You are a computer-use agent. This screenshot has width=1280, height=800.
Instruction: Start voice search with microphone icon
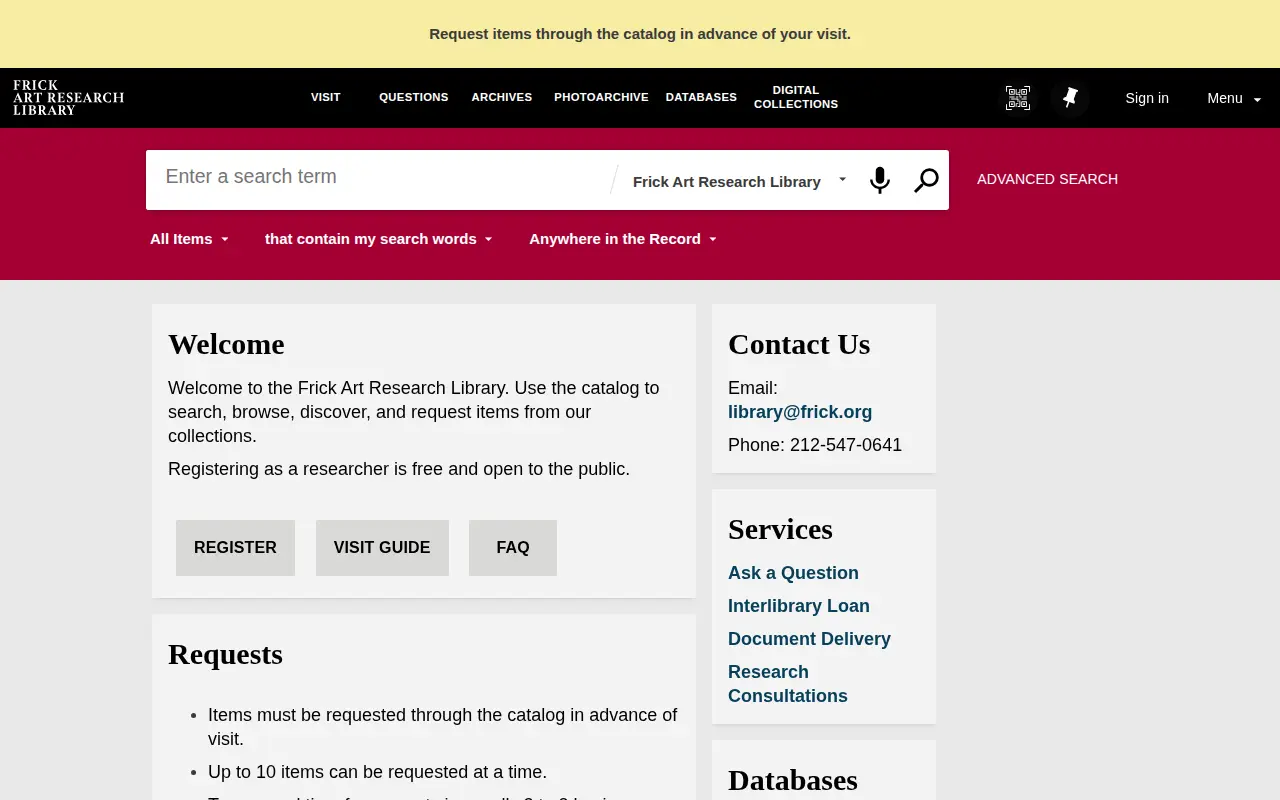coord(880,180)
